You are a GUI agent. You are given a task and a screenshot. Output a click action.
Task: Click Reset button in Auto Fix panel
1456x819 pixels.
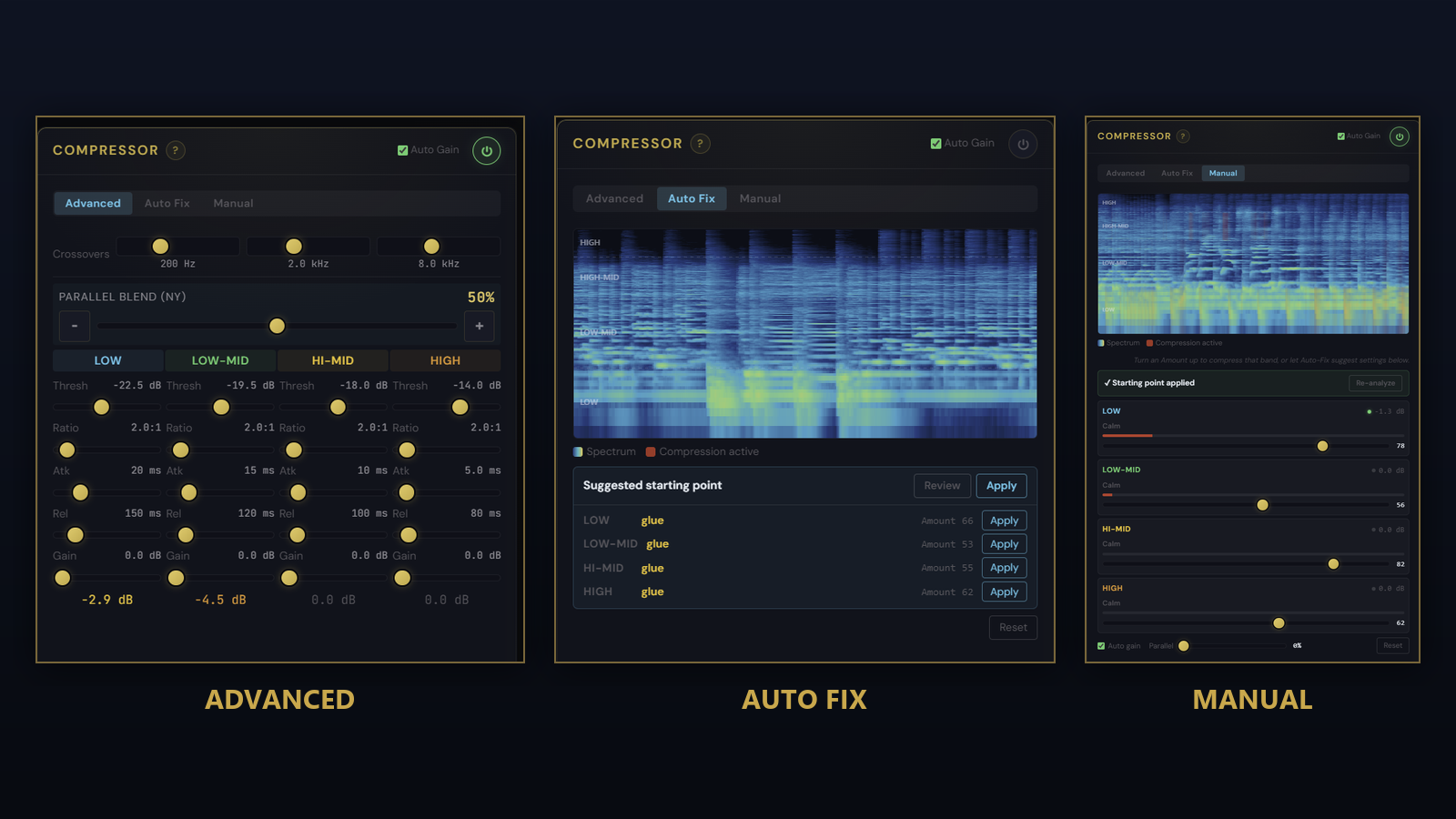coord(1013,627)
